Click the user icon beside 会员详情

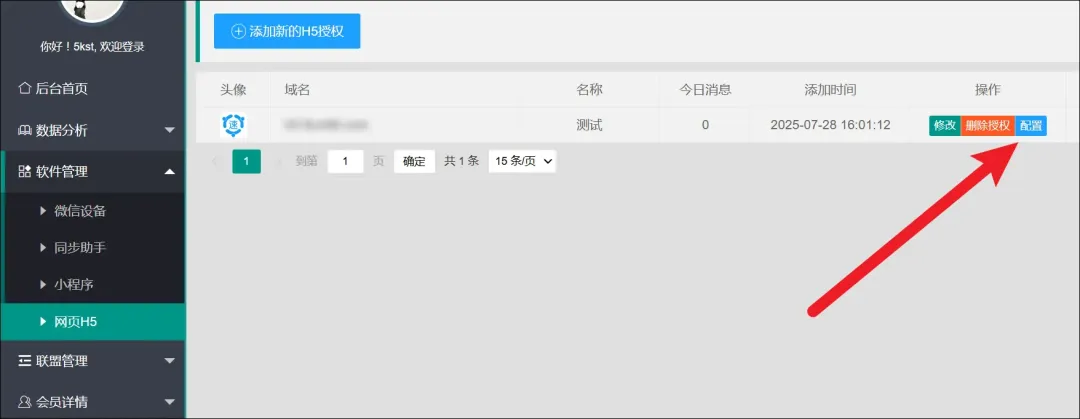pos(24,401)
